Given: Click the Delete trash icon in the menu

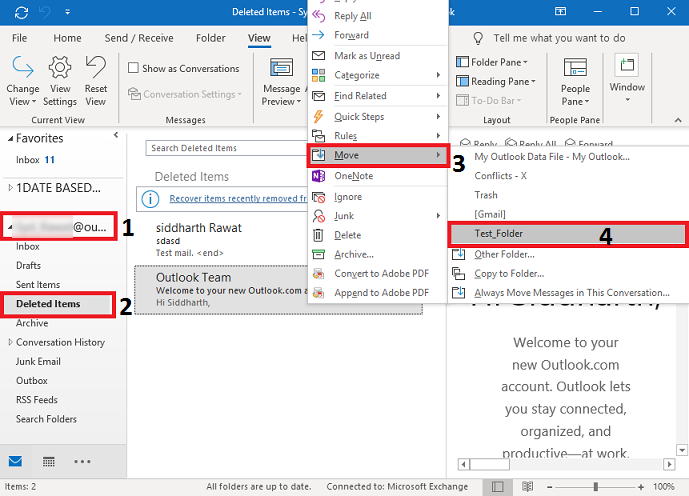Looking at the screenshot, I should tap(318, 235).
